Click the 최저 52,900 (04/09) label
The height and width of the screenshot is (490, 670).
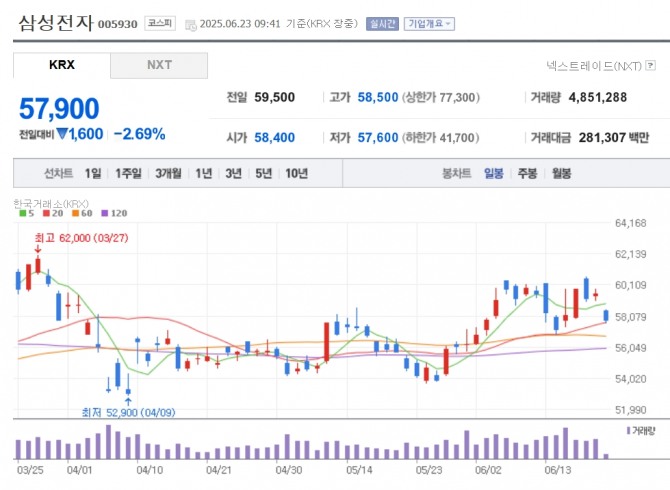[x=129, y=412]
